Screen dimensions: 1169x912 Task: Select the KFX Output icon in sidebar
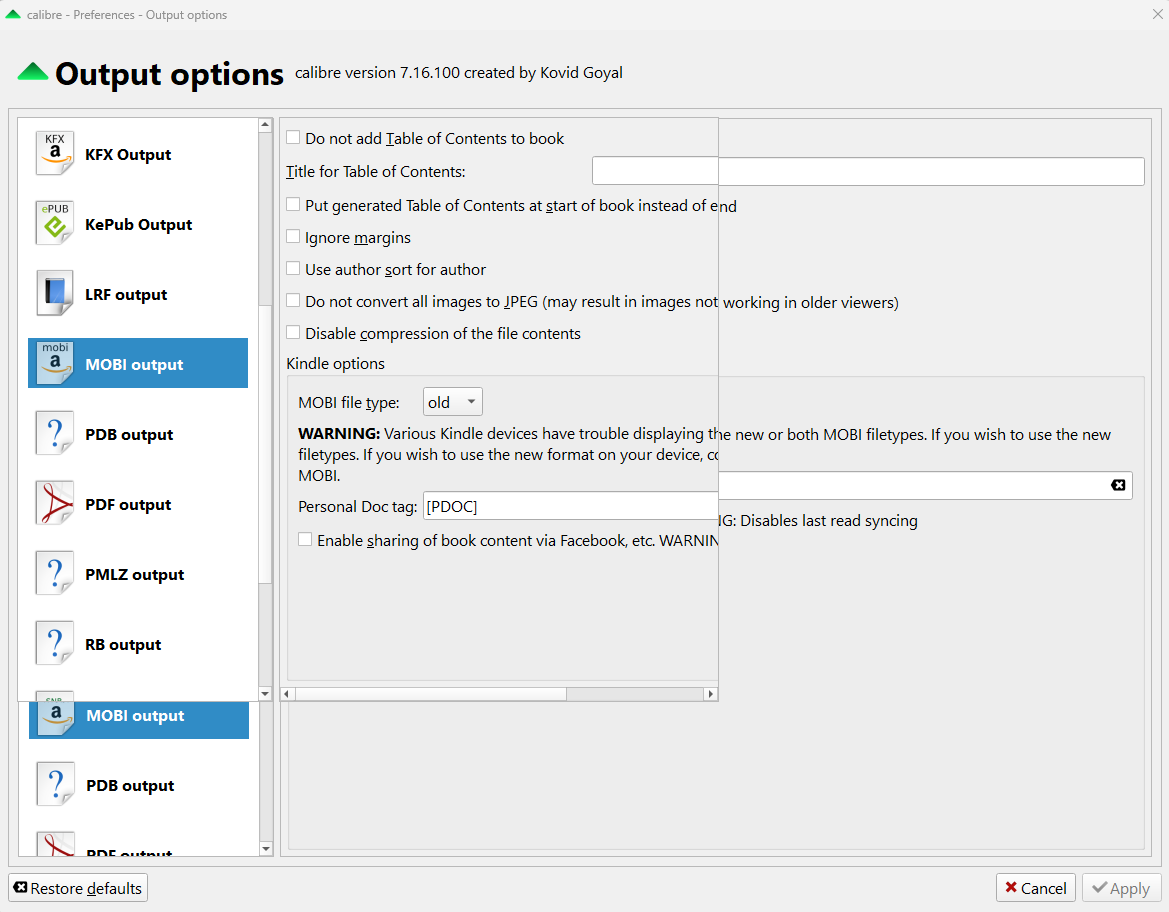(55, 154)
